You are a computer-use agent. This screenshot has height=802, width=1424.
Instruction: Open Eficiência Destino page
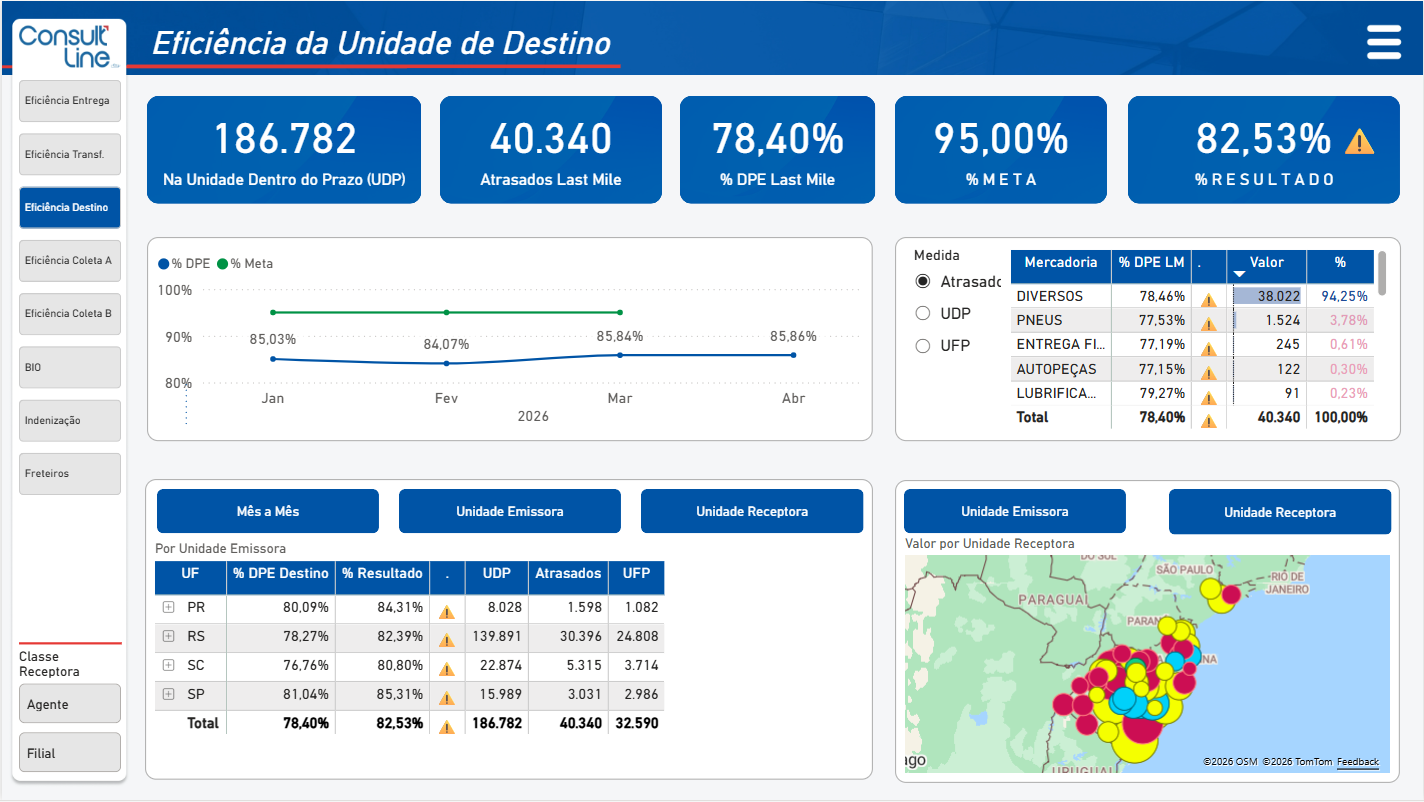[x=70, y=207]
